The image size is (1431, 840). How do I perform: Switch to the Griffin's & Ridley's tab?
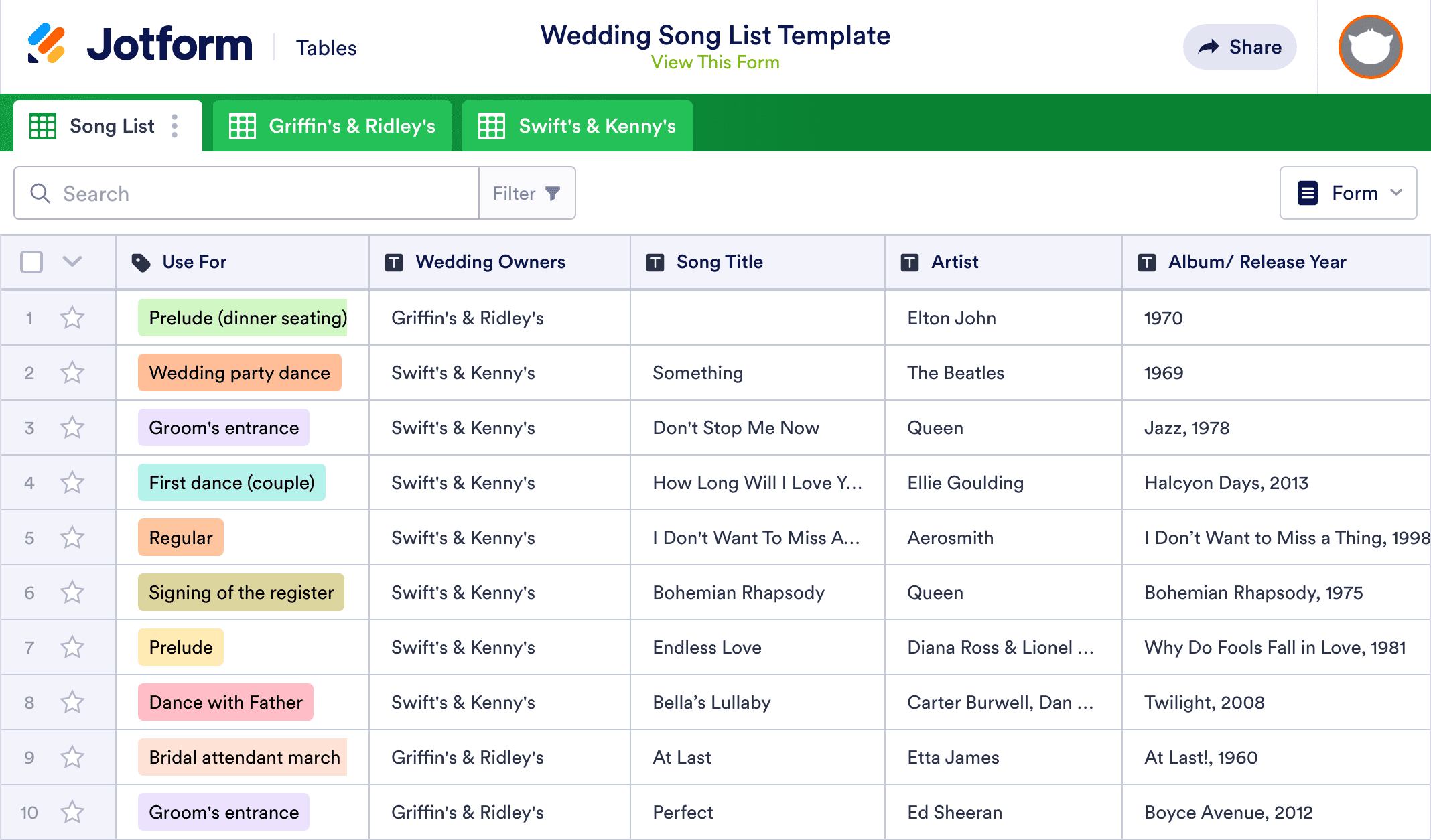point(332,125)
